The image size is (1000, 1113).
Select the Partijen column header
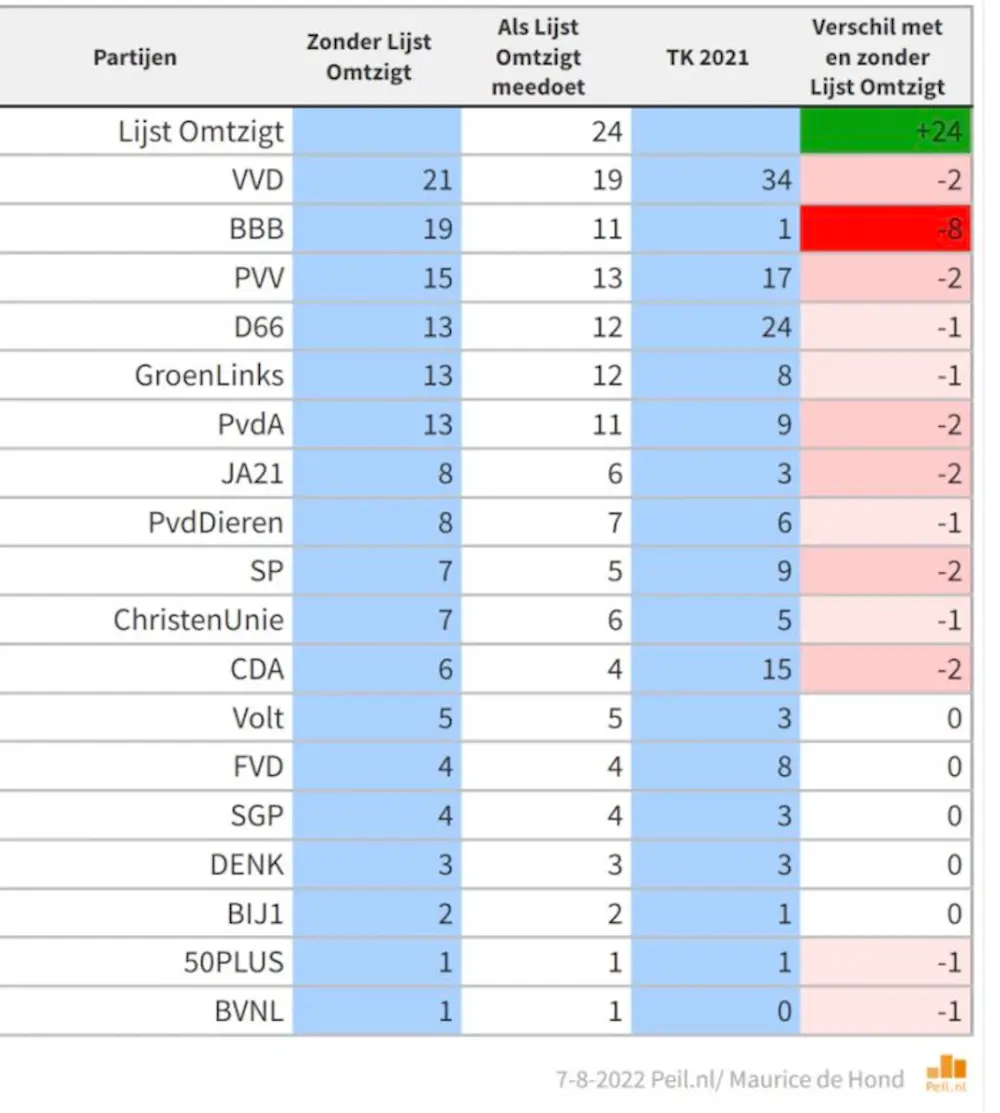coord(135,57)
